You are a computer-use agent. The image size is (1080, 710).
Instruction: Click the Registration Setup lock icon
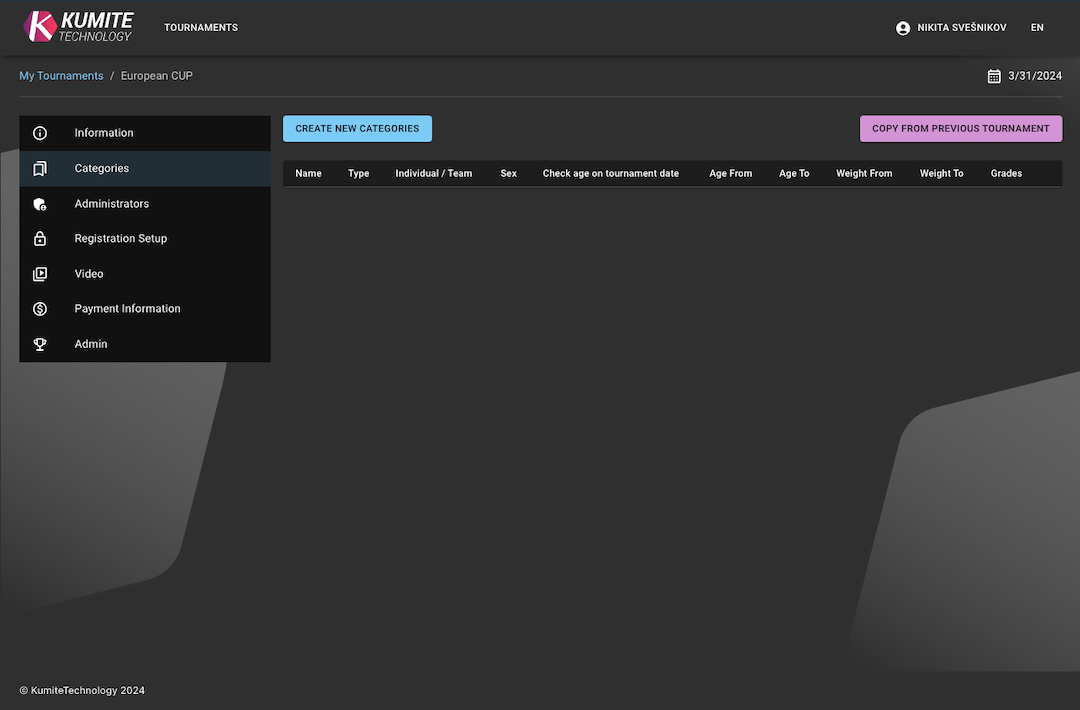pyautogui.click(x=40, y=238)
